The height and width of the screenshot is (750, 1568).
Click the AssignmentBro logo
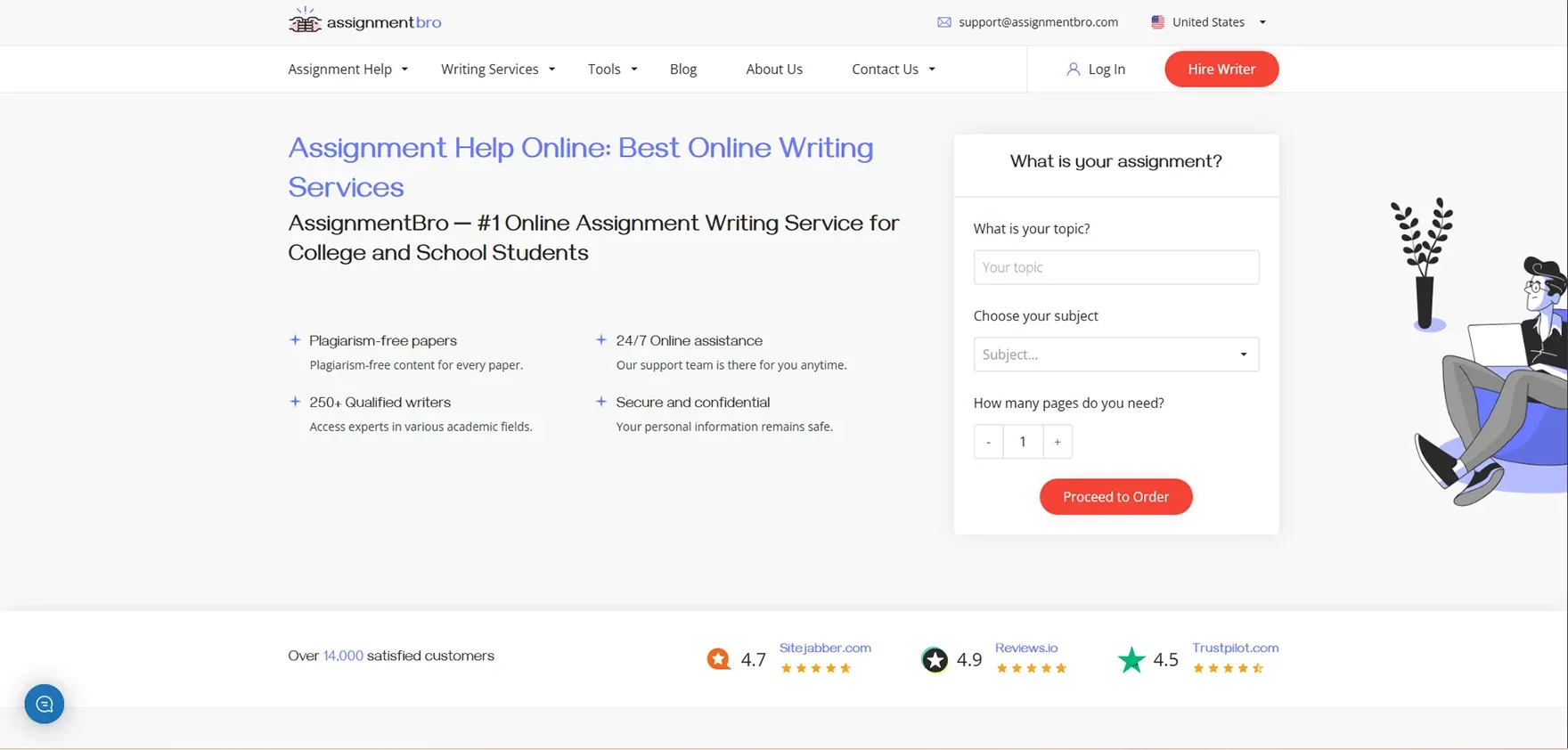pos(364,20)
